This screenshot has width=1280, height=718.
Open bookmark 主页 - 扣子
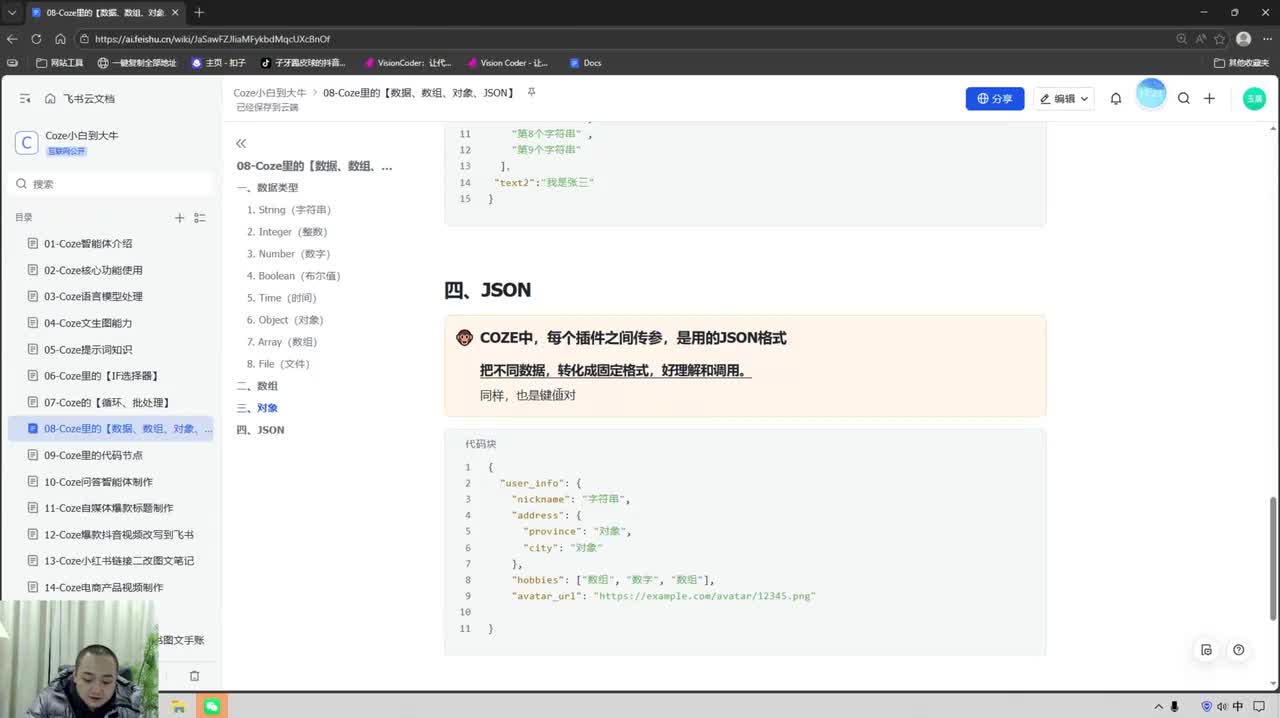point(219,62)
